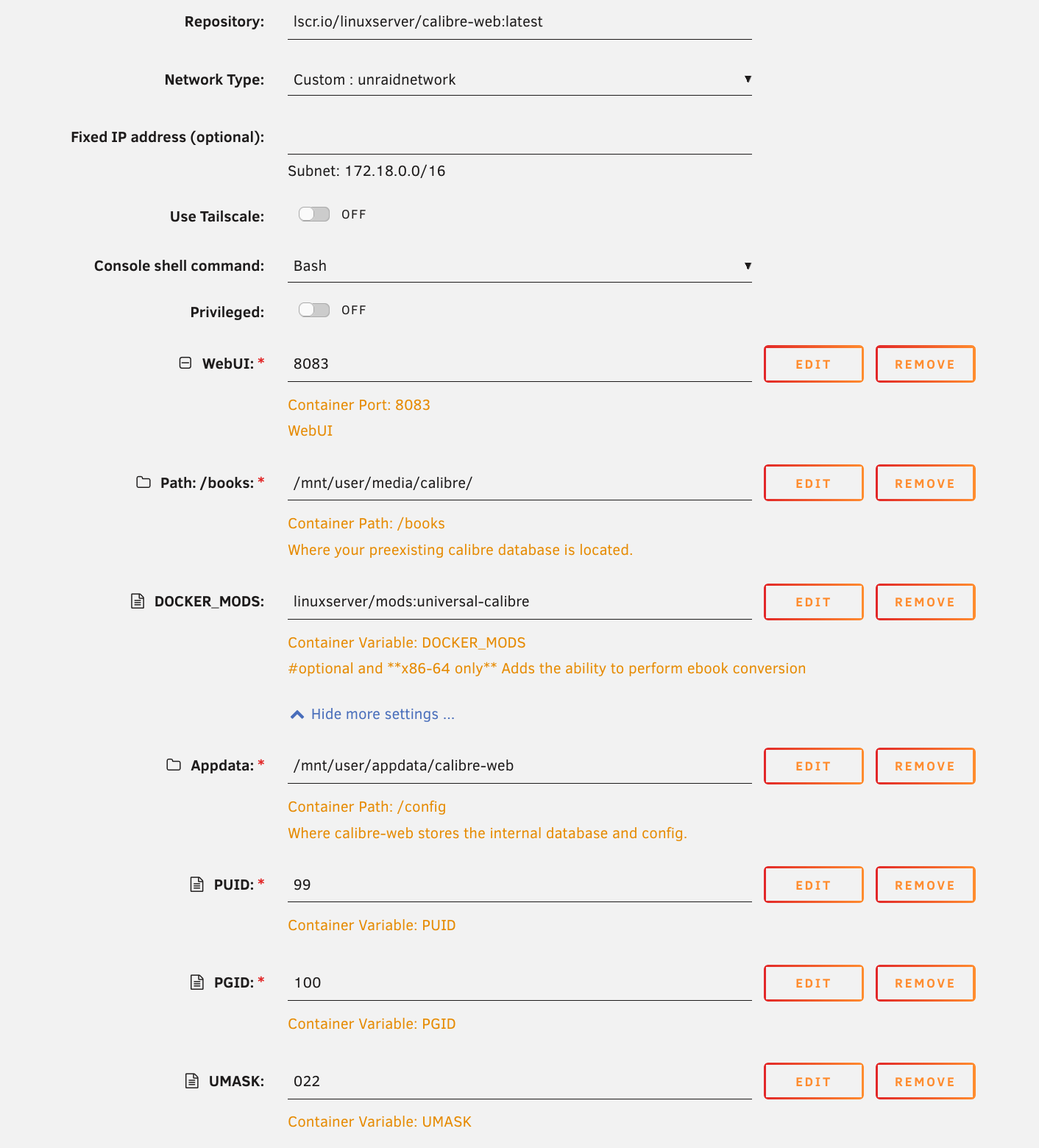Enable the Use Tailscale switch

pos(313,213)
